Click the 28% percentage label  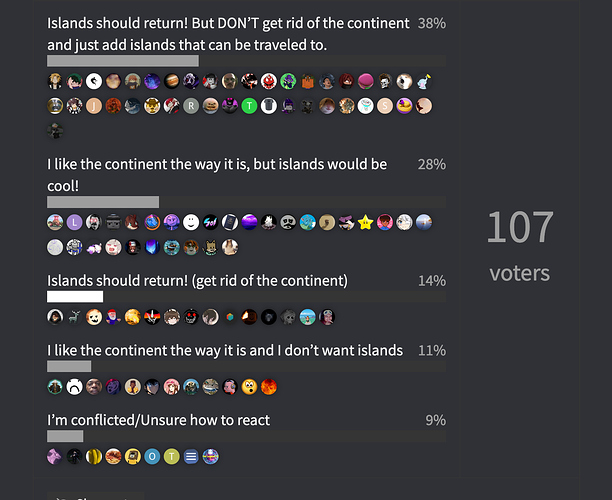coord(432,164)
